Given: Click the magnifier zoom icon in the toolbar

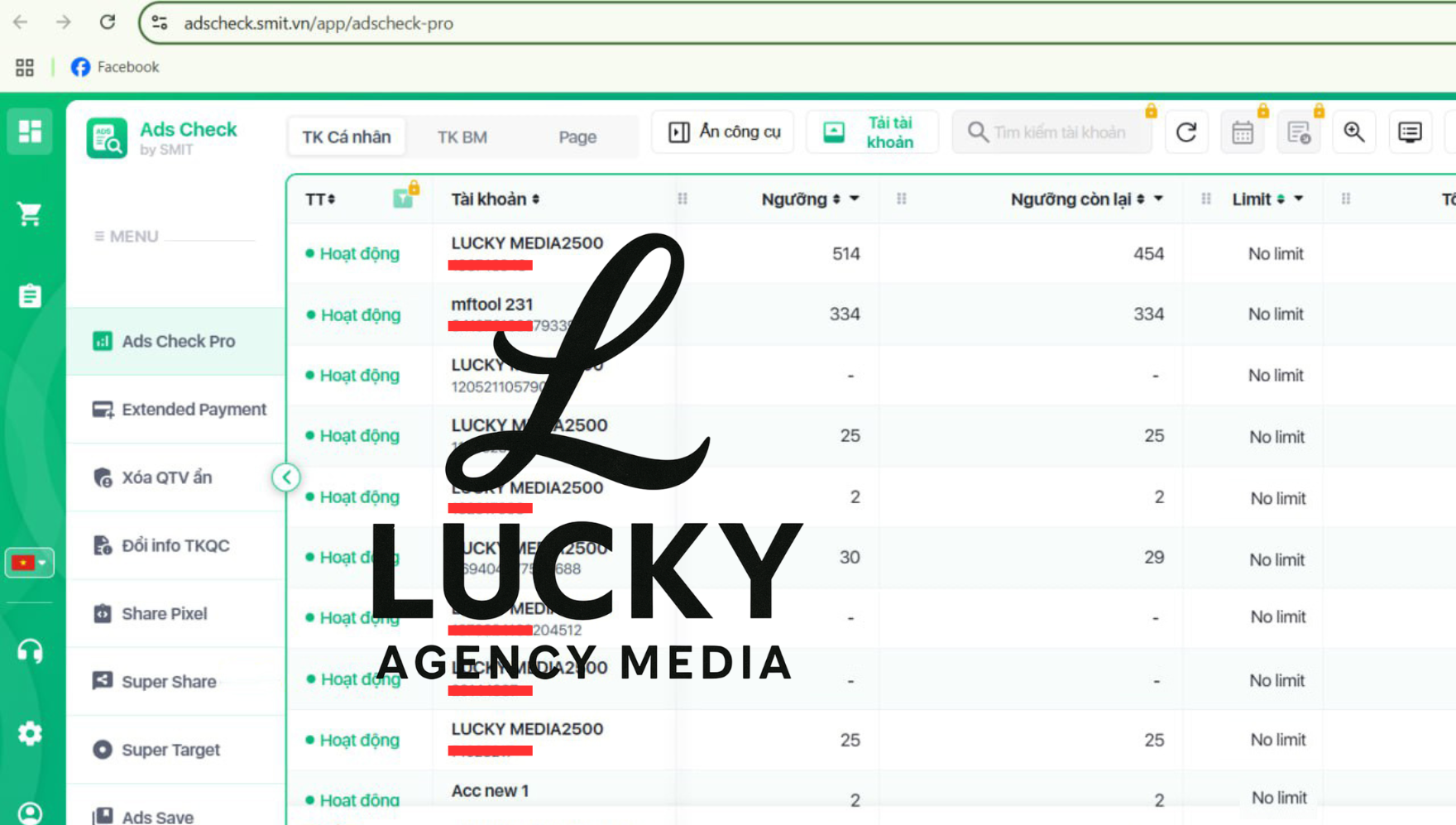Looking at the screenshot, I should pyautogui.click(x=1354, y=132).
